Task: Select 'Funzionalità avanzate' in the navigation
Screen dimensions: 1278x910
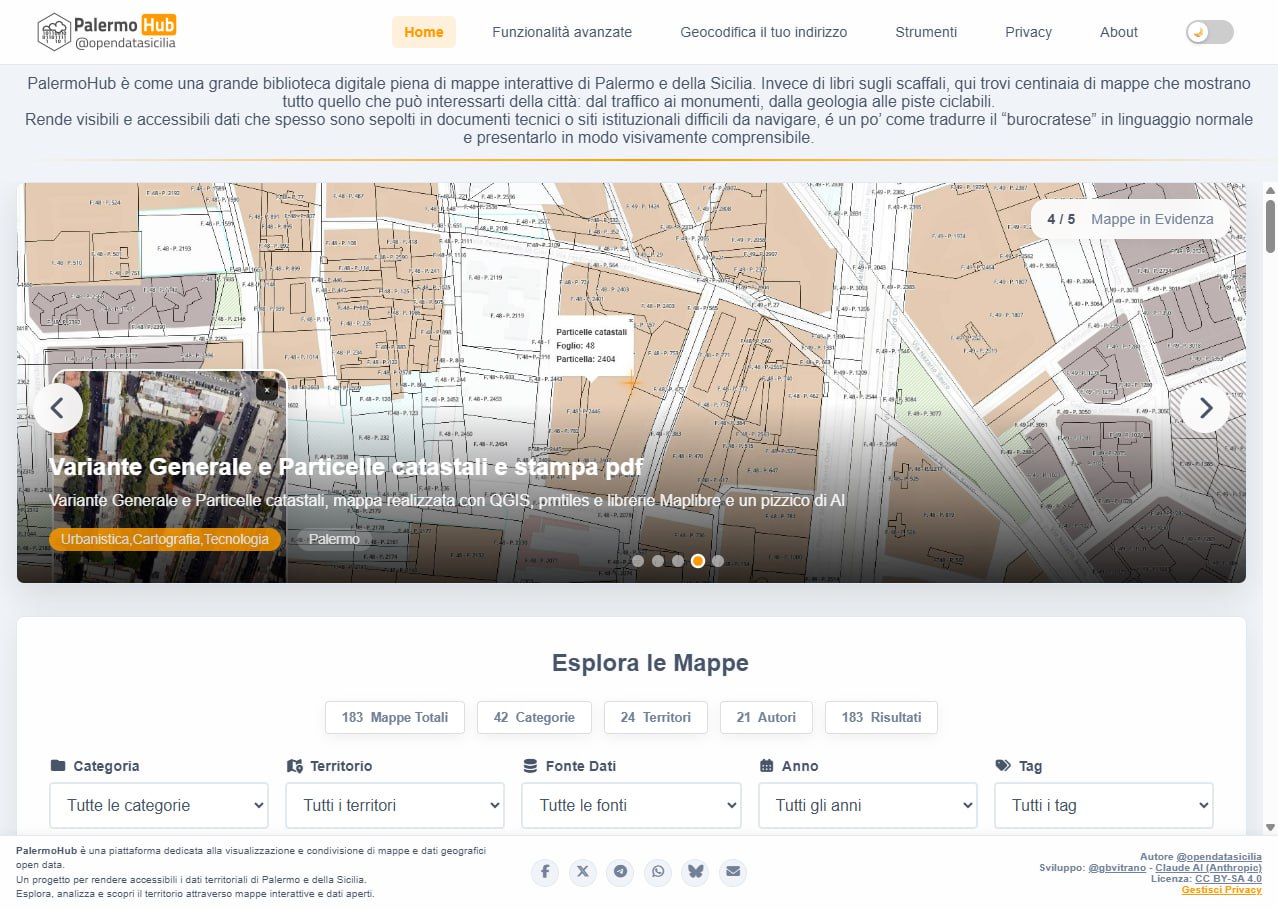Action: click(561, 31)
